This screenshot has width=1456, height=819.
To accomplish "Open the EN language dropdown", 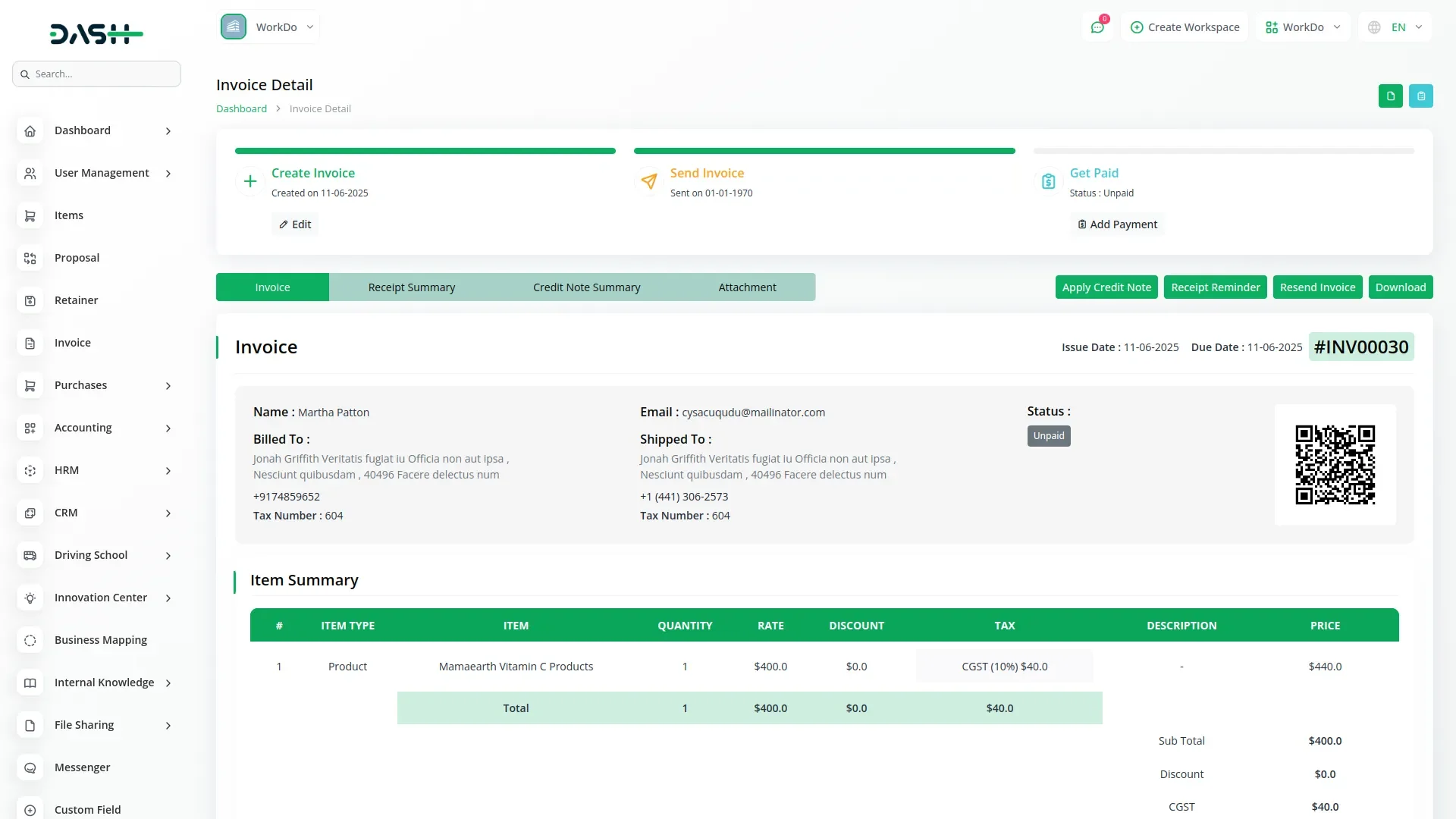I will 1396,27.
